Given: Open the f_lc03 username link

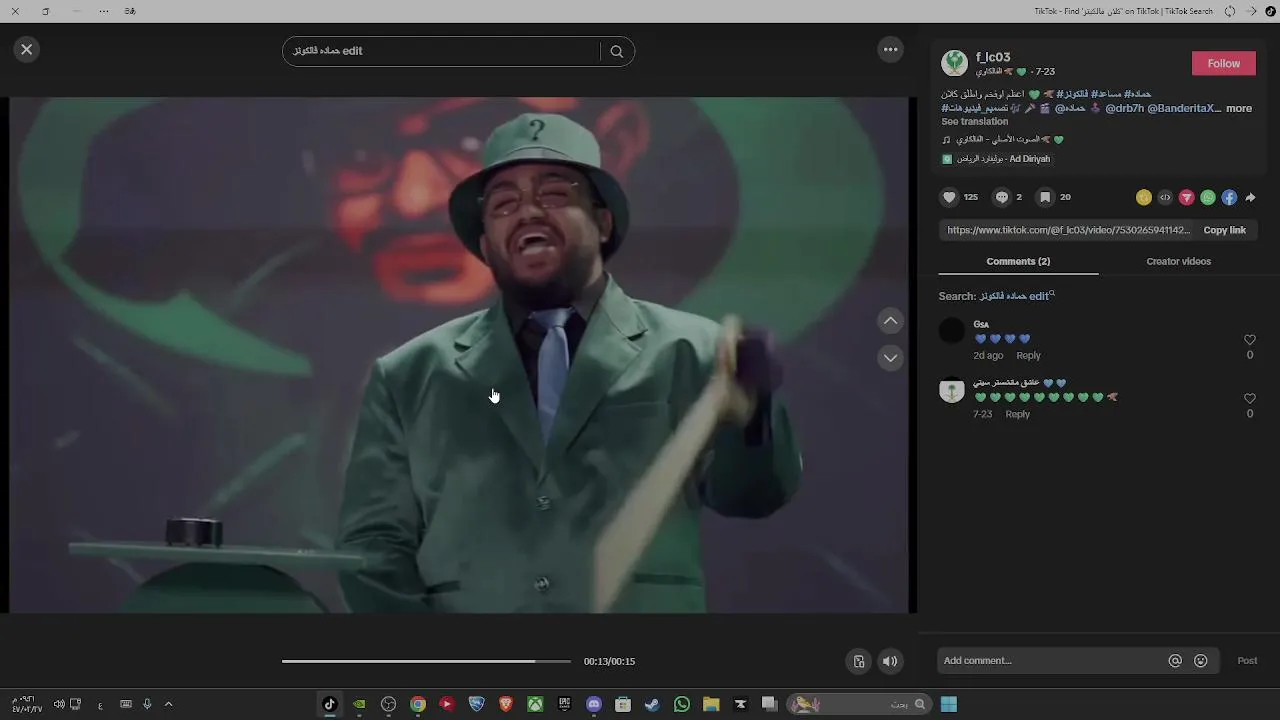Looking at the screenshot, I should coord(993,57).
